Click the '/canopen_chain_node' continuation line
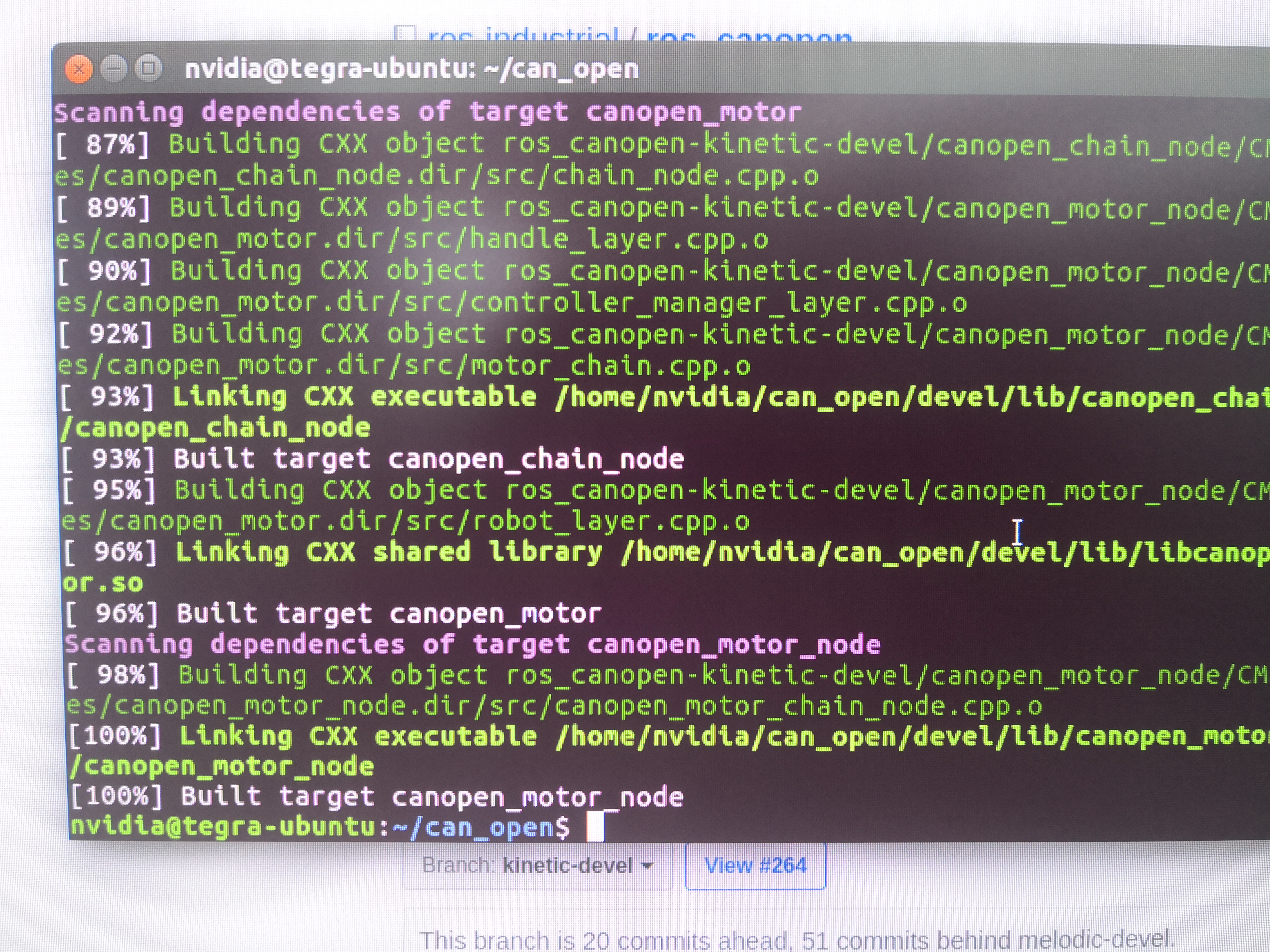The width and height of the screenshot is (1270, 952). (215, 428)
